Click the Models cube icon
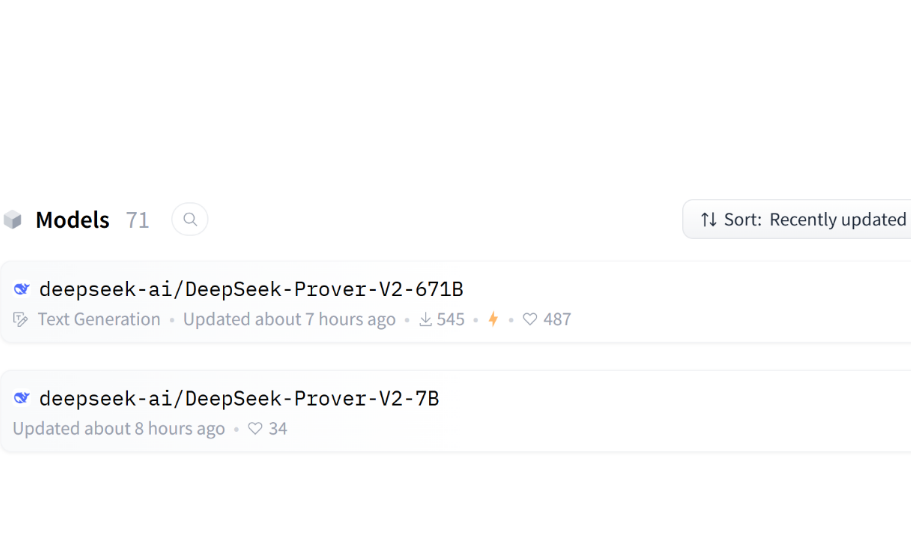911x550 pixels. click(x=13, y=220)
